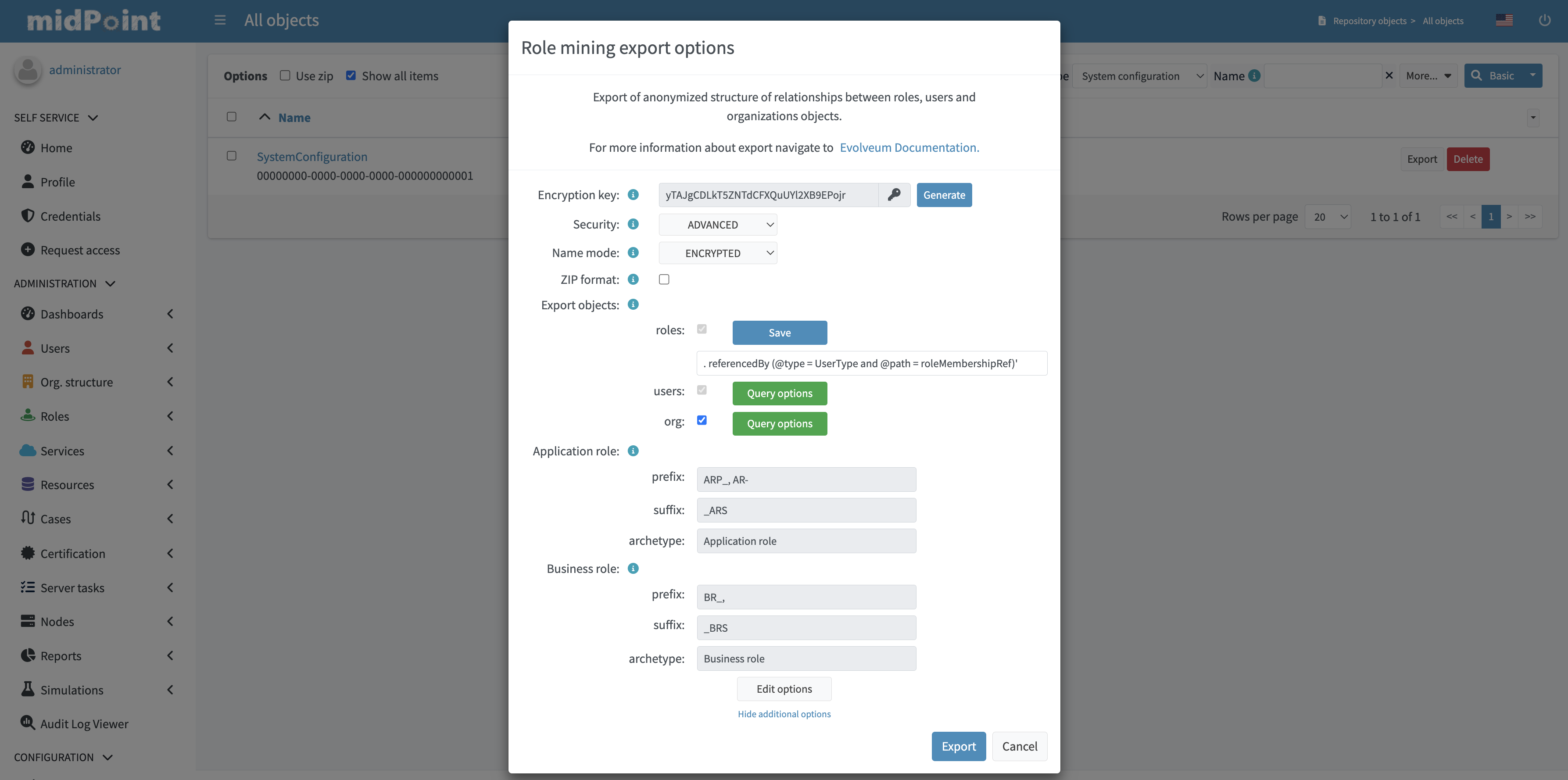Click Hide additional options link
Screen dimensions: 1568x780
pos(784,714)
